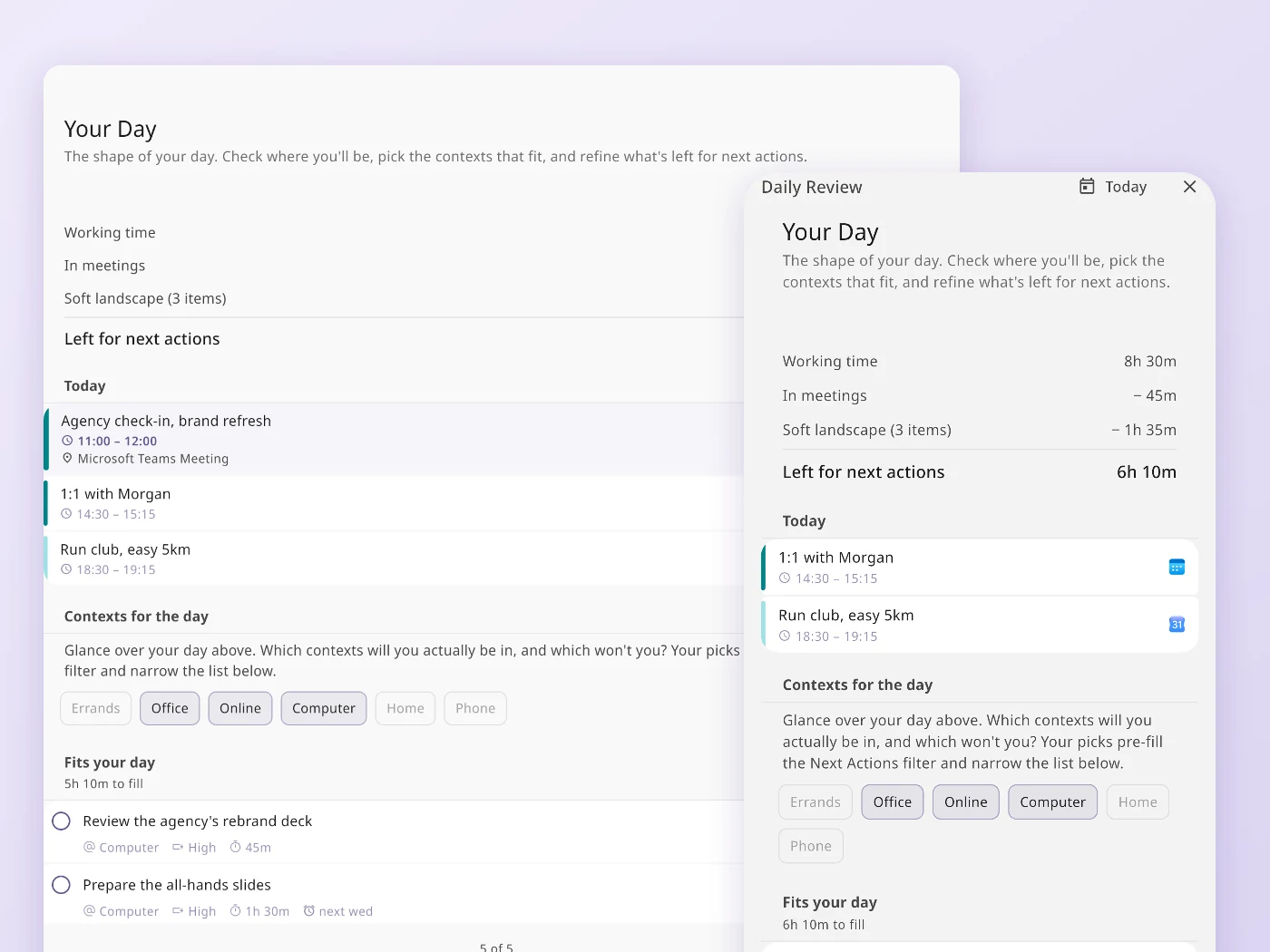Image resolution: width=1270 pixels, height=952 pixels.
Task: Click the 8h 30m working time value
Action: (x=1150, y=361)
